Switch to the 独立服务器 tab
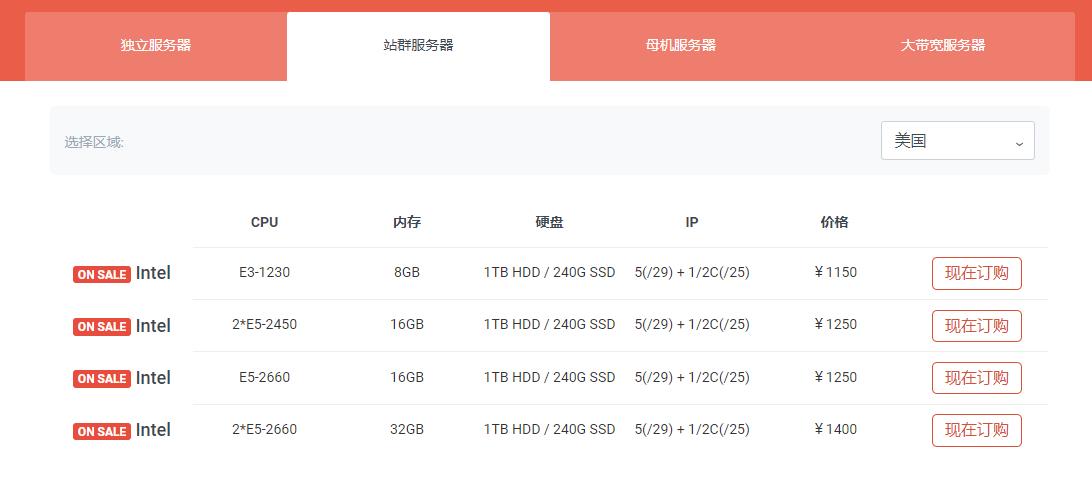The width and height of the screenshot is (1092, 479). click(155, 46)
